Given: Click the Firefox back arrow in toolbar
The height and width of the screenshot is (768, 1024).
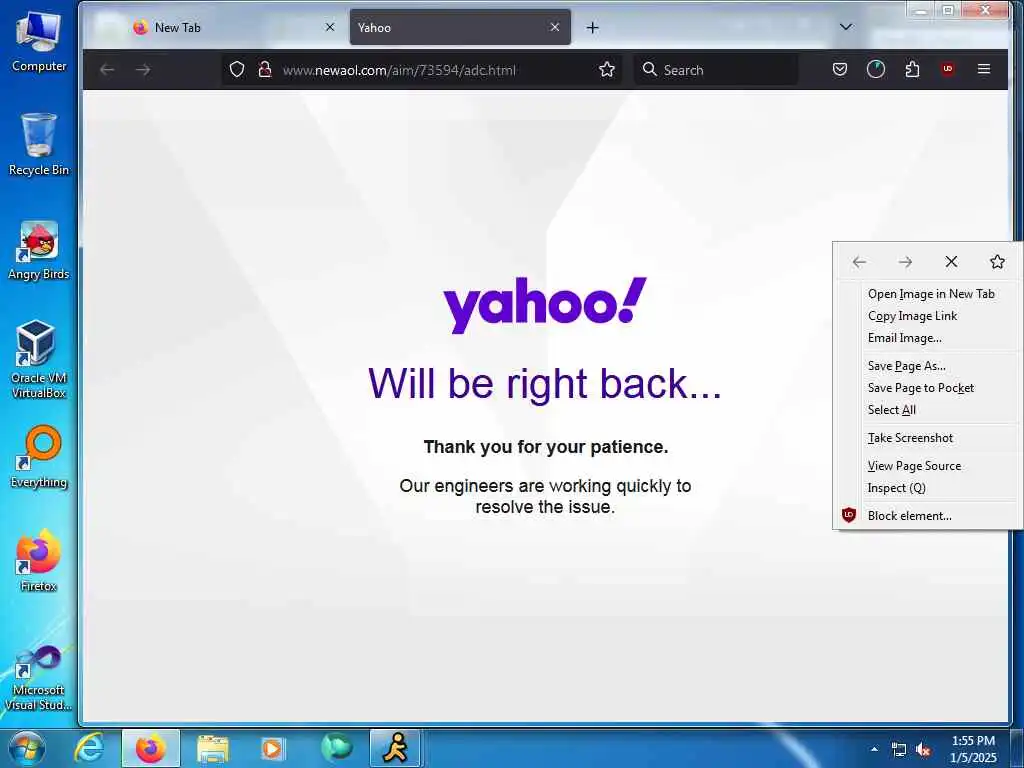Looking at the screenshot, I should [x=107, y=69].
